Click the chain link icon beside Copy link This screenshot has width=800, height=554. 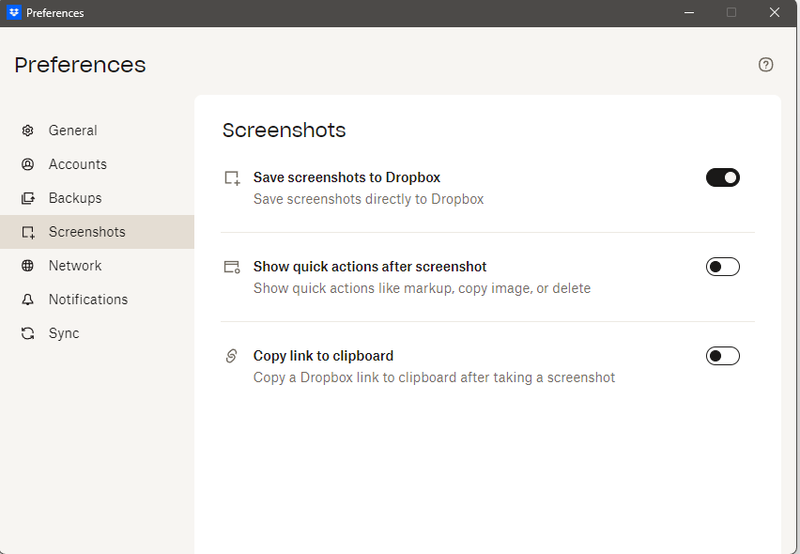coord(232,356)
